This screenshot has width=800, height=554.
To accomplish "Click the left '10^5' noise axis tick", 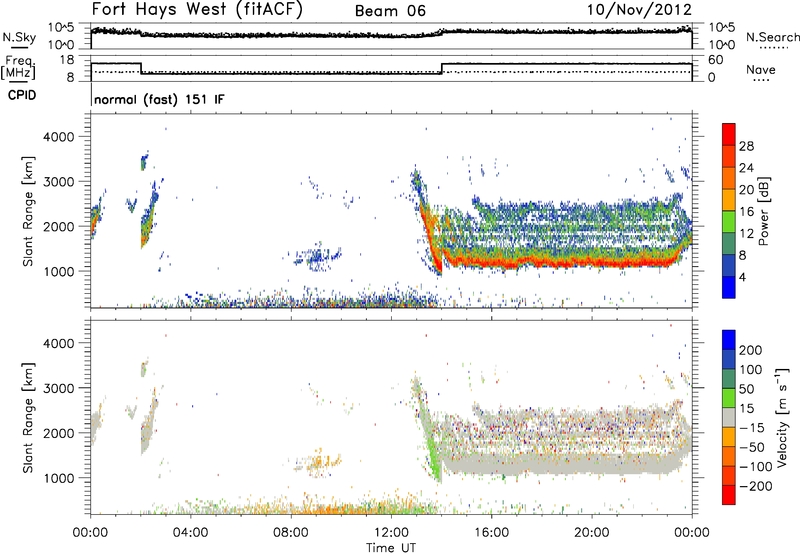I will click(x=62, y=28).
